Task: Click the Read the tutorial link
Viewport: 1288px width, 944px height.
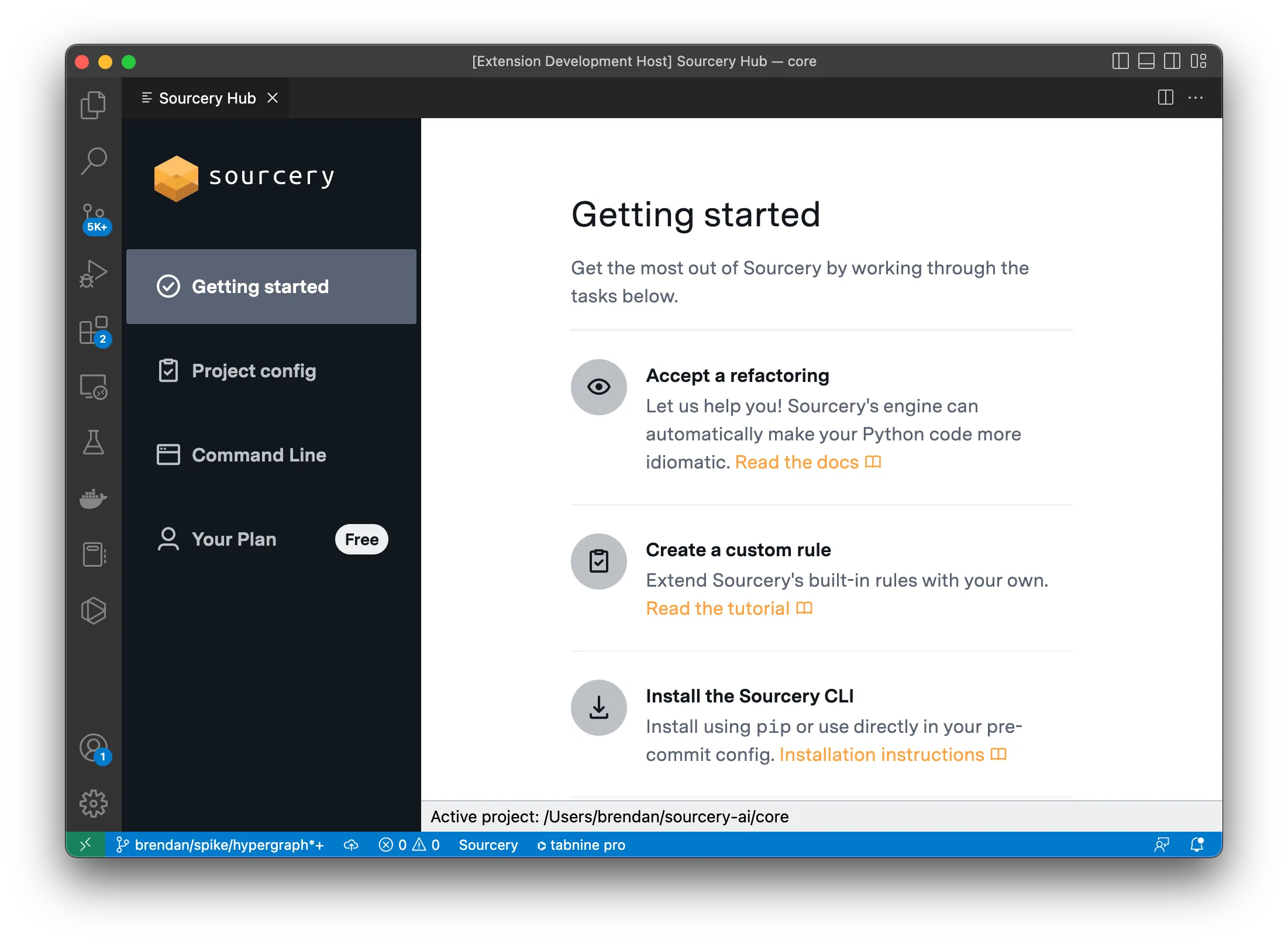Action: (x=717, y=608)
